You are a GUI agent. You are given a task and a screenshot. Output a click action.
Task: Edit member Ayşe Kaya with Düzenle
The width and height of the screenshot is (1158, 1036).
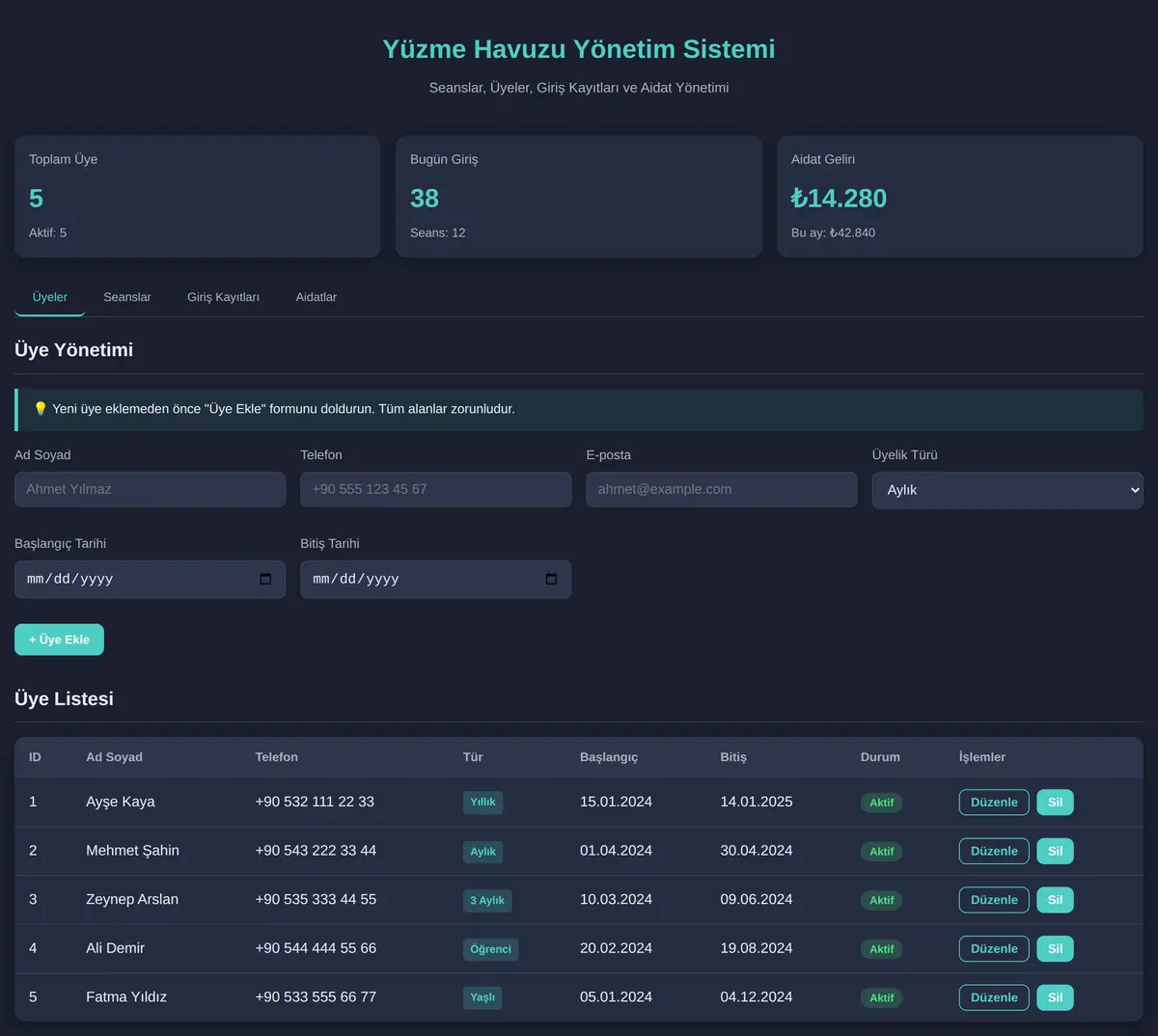pyautogui.click(x=994, y=803)
